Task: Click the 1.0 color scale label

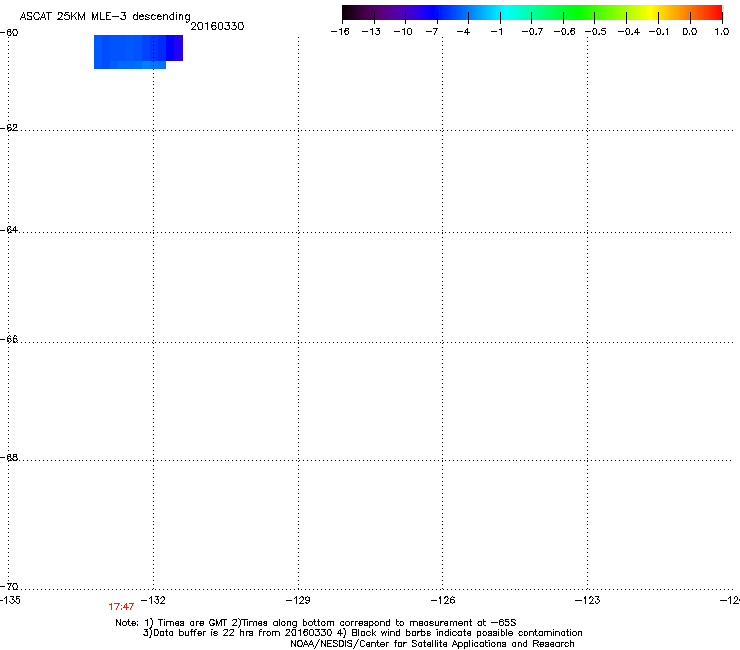Action: click(722, 32)
